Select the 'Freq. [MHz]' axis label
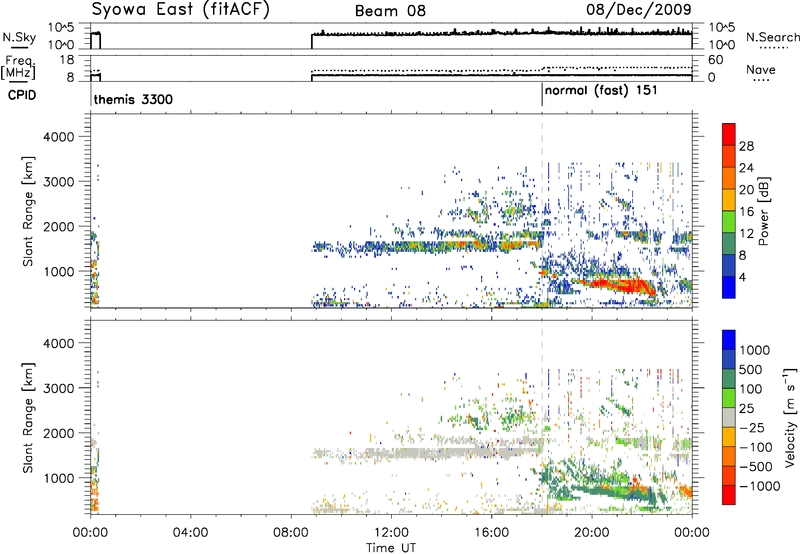This screenshot has height=554, width=800. (x=18, y=67)
